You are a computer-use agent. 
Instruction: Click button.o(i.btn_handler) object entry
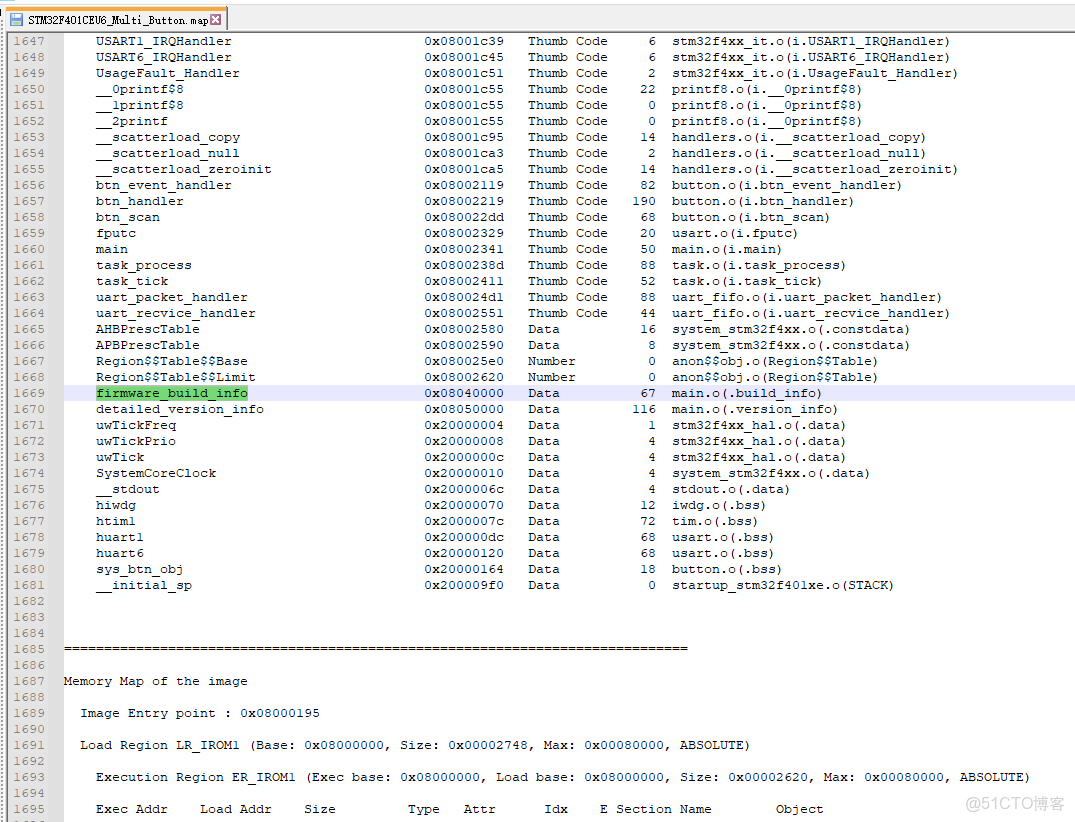(x=762, y=202)
